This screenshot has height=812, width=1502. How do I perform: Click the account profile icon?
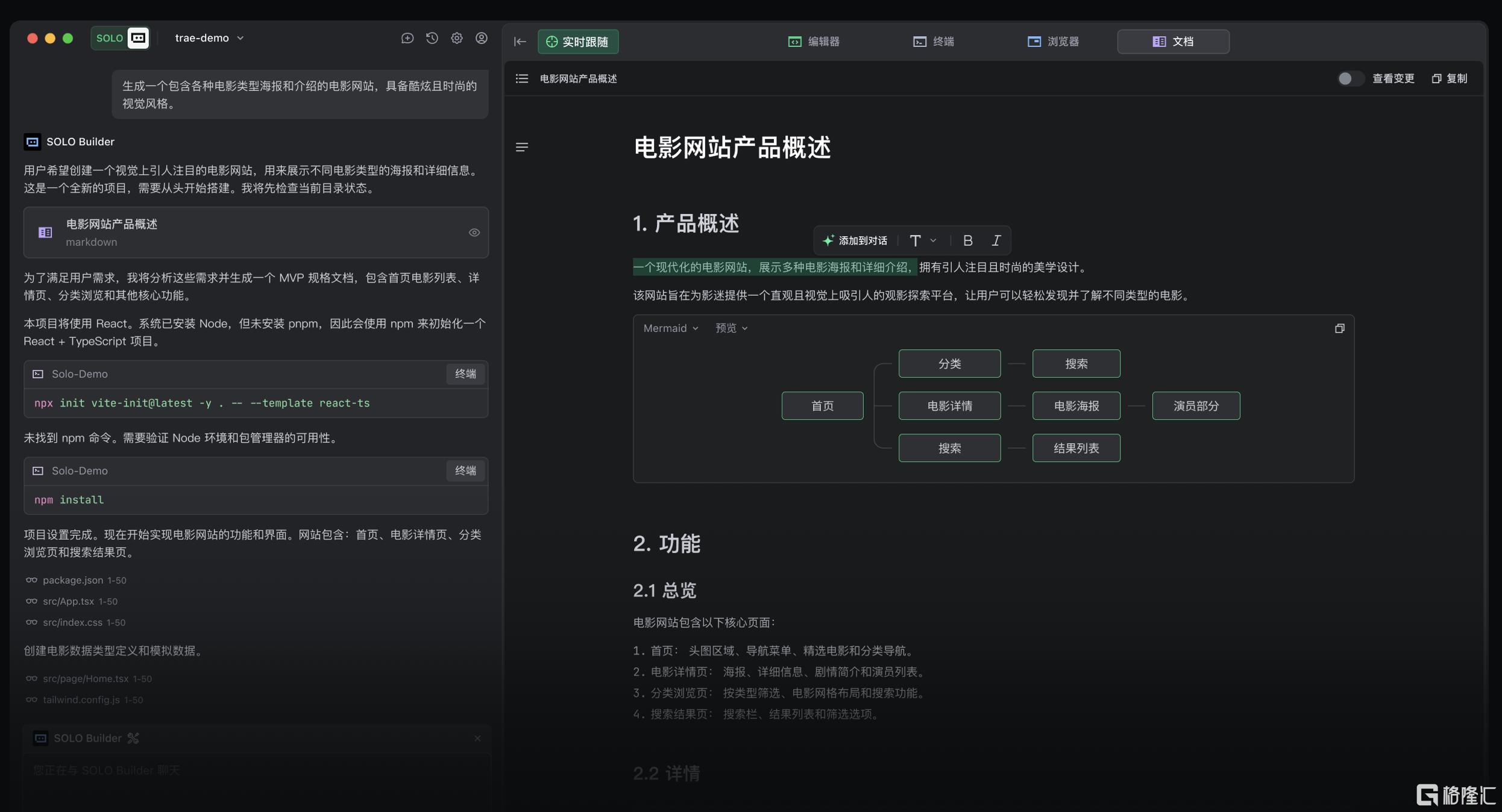(x=481, y=38)
